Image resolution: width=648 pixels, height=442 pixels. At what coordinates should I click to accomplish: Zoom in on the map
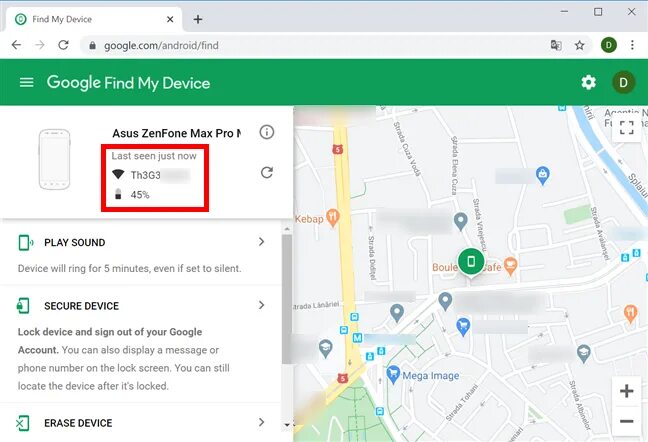pyautogui.click(x=627, y=391)
